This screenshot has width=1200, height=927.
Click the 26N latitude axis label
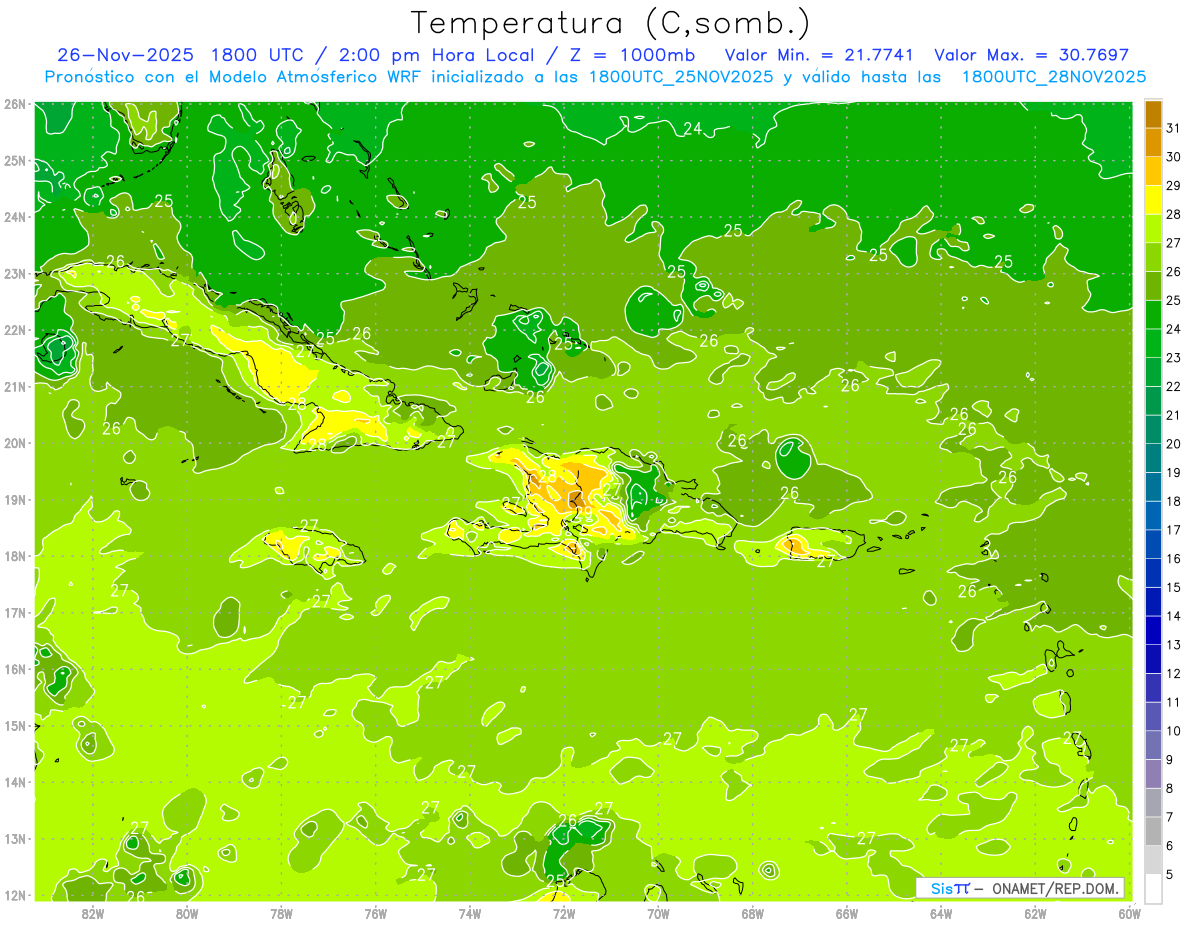pos(14,104)
